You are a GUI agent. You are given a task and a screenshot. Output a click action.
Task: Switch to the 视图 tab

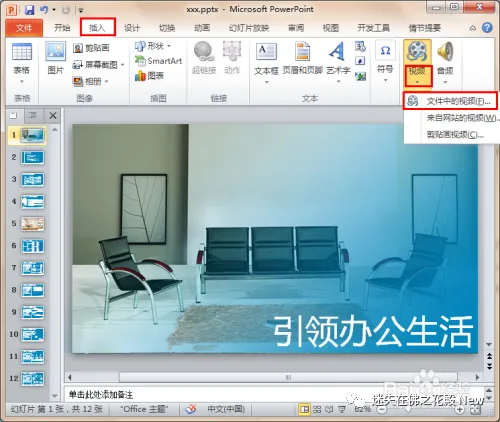tap(331, 28)
